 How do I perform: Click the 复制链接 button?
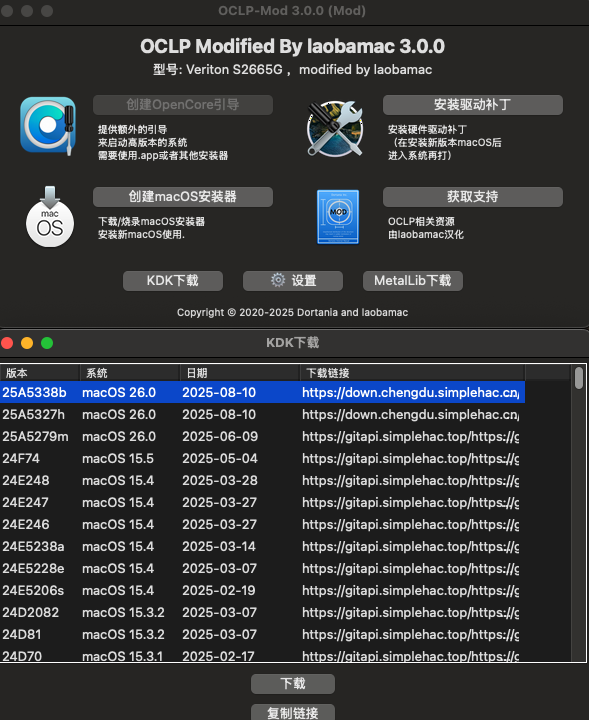(293, 713)
